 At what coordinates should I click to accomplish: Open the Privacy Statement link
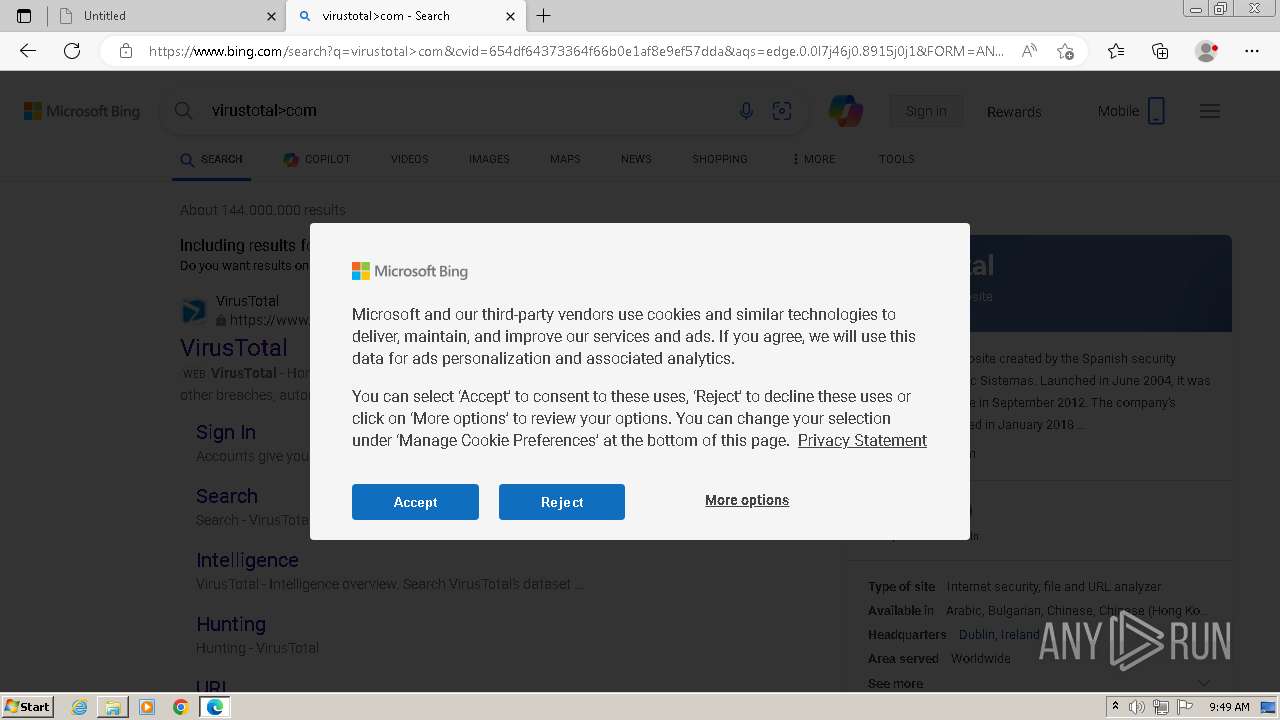[x=862, y=440]
